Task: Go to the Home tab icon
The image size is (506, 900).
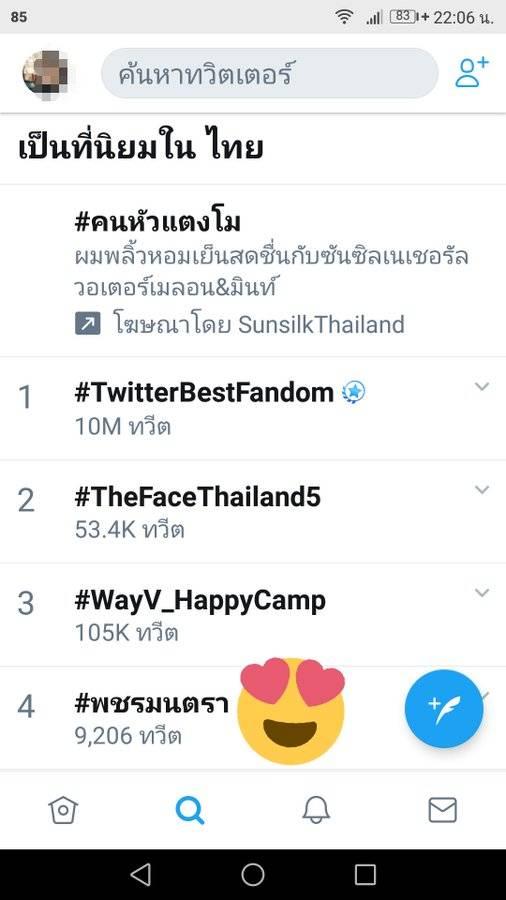Action: point(63,810)
